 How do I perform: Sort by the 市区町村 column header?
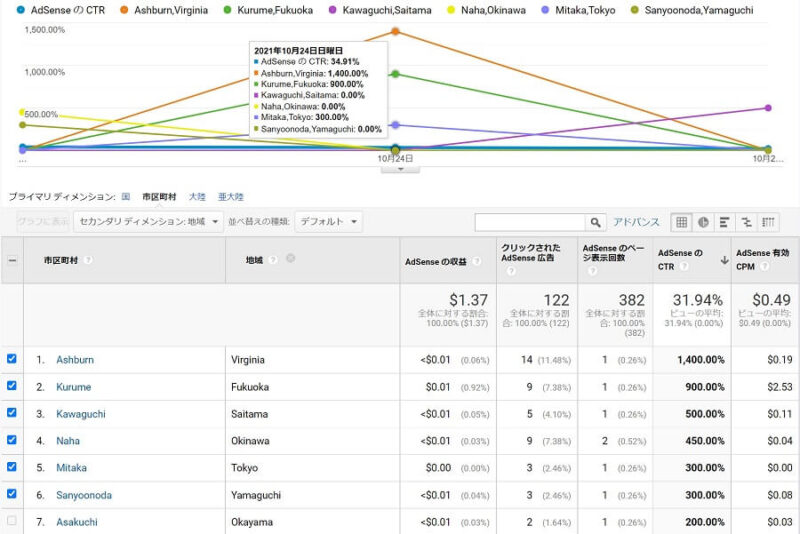pyautogui.click(x=61, y=260)
